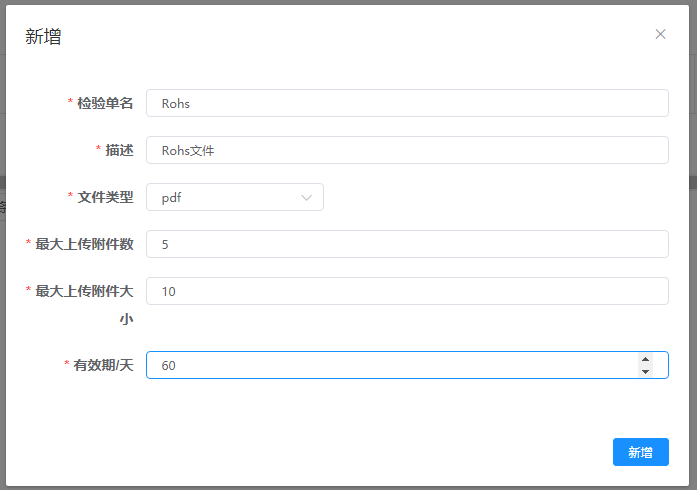Expand the 文件类型 dropdown chevron

(x=307, y=198)
